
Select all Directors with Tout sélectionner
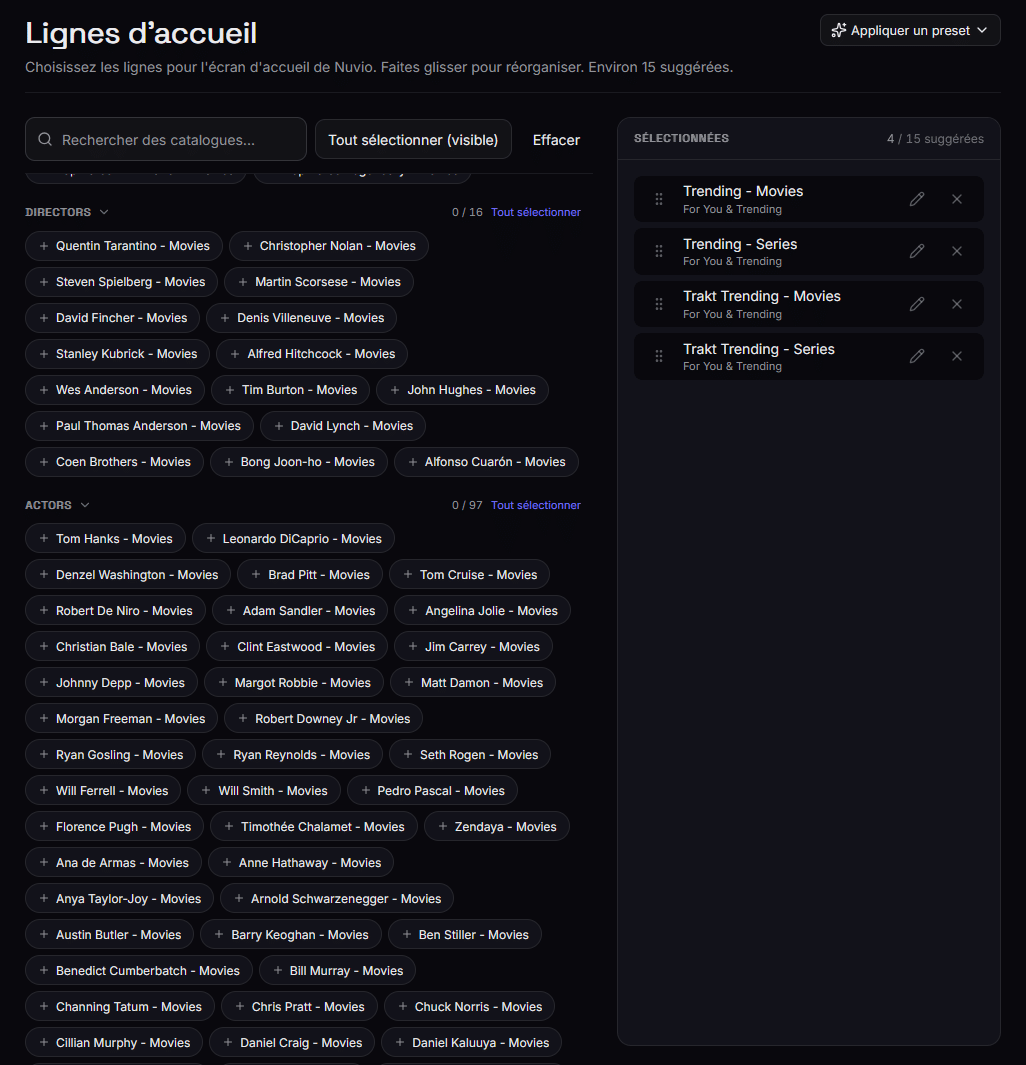536,212
